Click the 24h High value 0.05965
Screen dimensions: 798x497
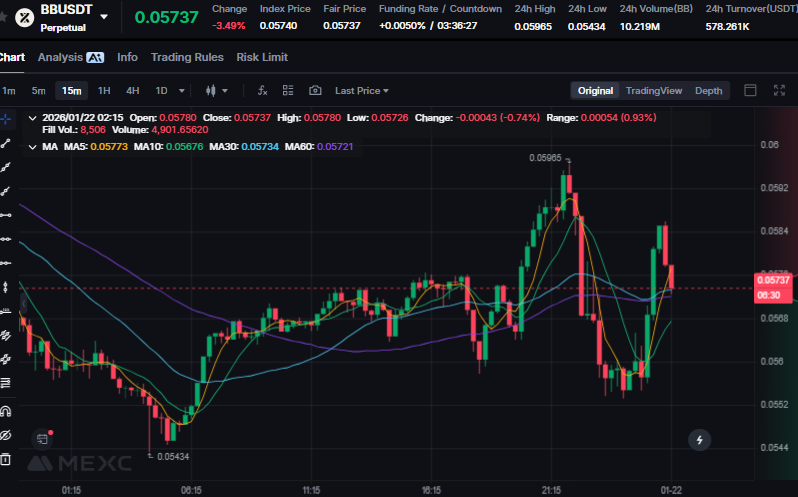coord(533,26)
